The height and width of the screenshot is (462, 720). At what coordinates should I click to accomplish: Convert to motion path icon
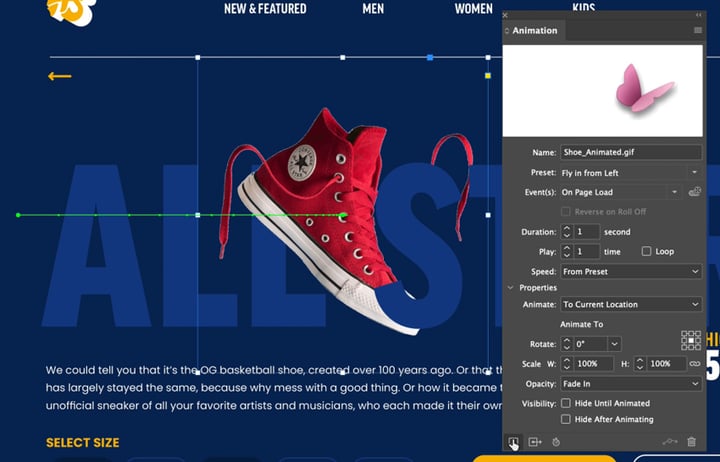(x=670, y=442)
